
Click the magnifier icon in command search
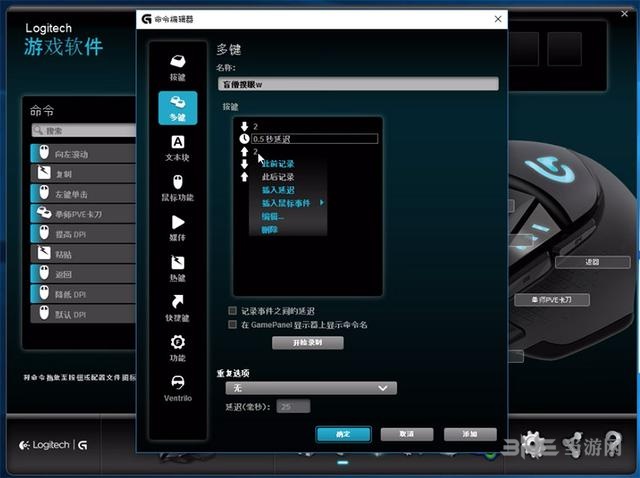click(38, 130)
